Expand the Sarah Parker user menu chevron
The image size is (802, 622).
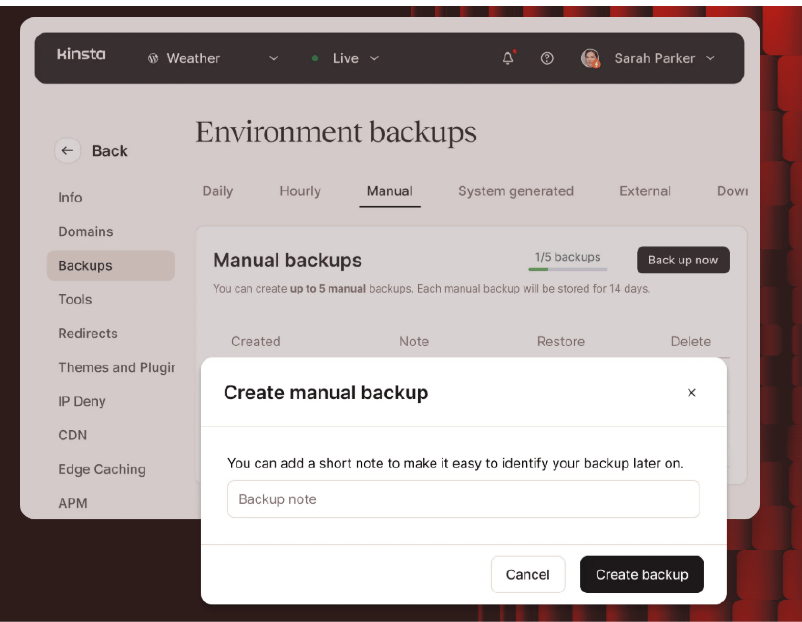pyautogui.click(x=710, y=58)
